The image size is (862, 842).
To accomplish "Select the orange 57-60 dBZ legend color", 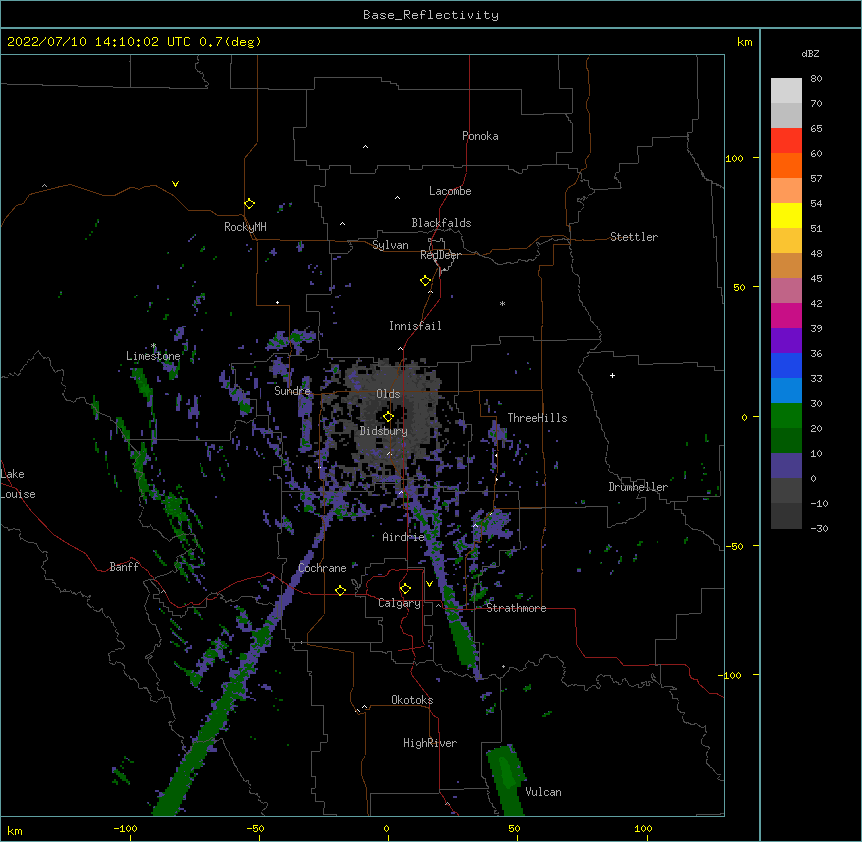I will click(786, 165).
